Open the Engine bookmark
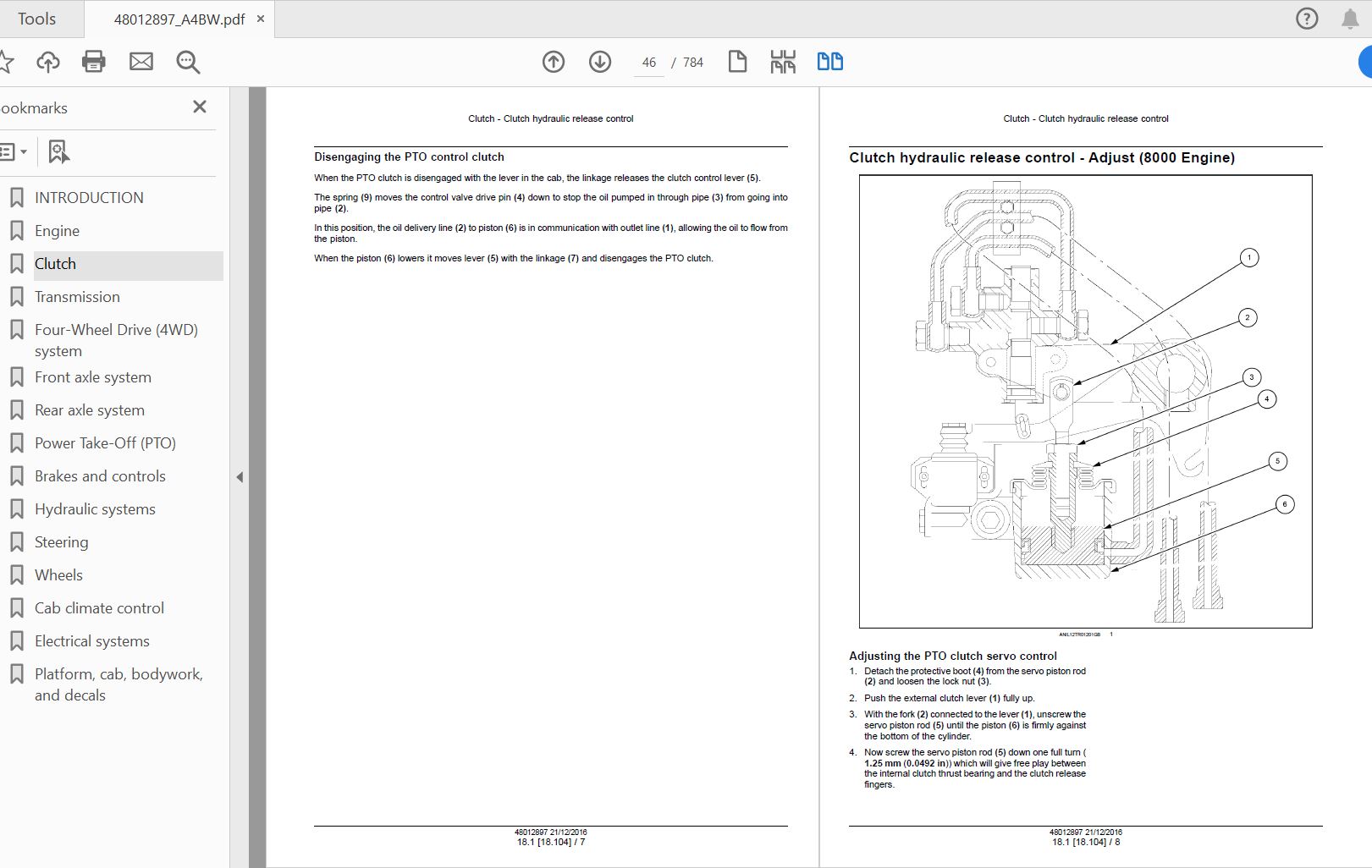 tap(57, 231)
